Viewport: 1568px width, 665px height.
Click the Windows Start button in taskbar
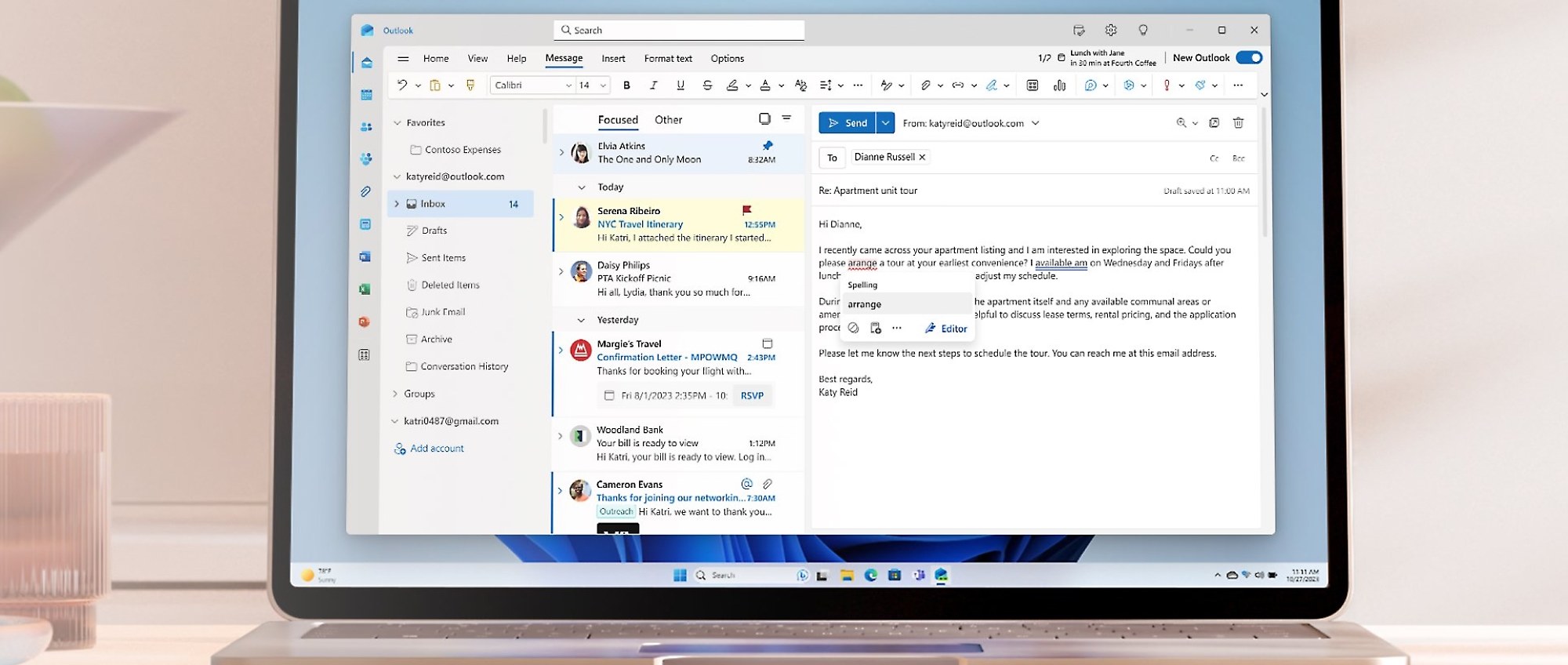(680, 575)
